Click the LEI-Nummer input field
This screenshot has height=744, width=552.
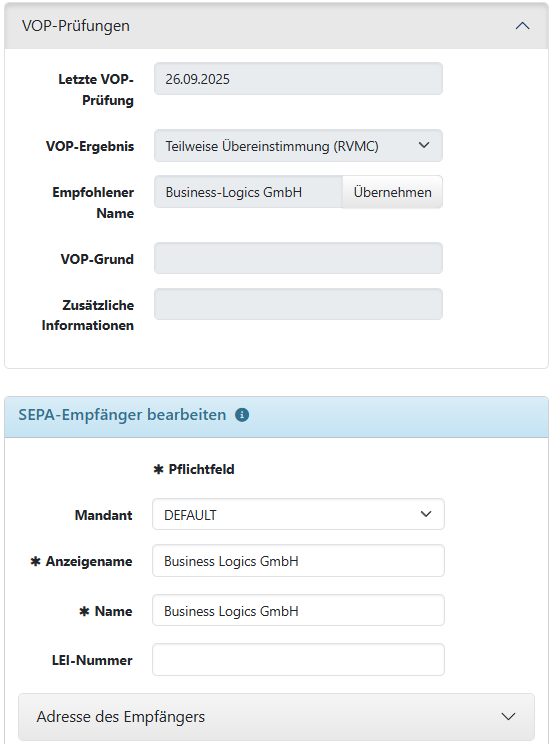pyautogui.click(x=298, y=660)
